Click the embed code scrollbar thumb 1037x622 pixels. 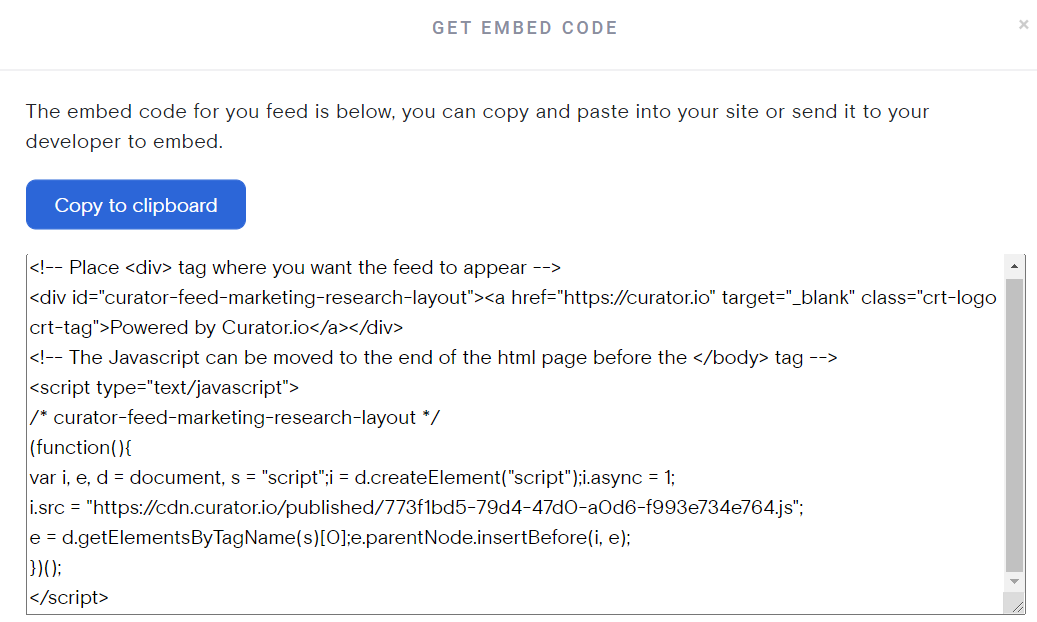tap(1015, 420)
